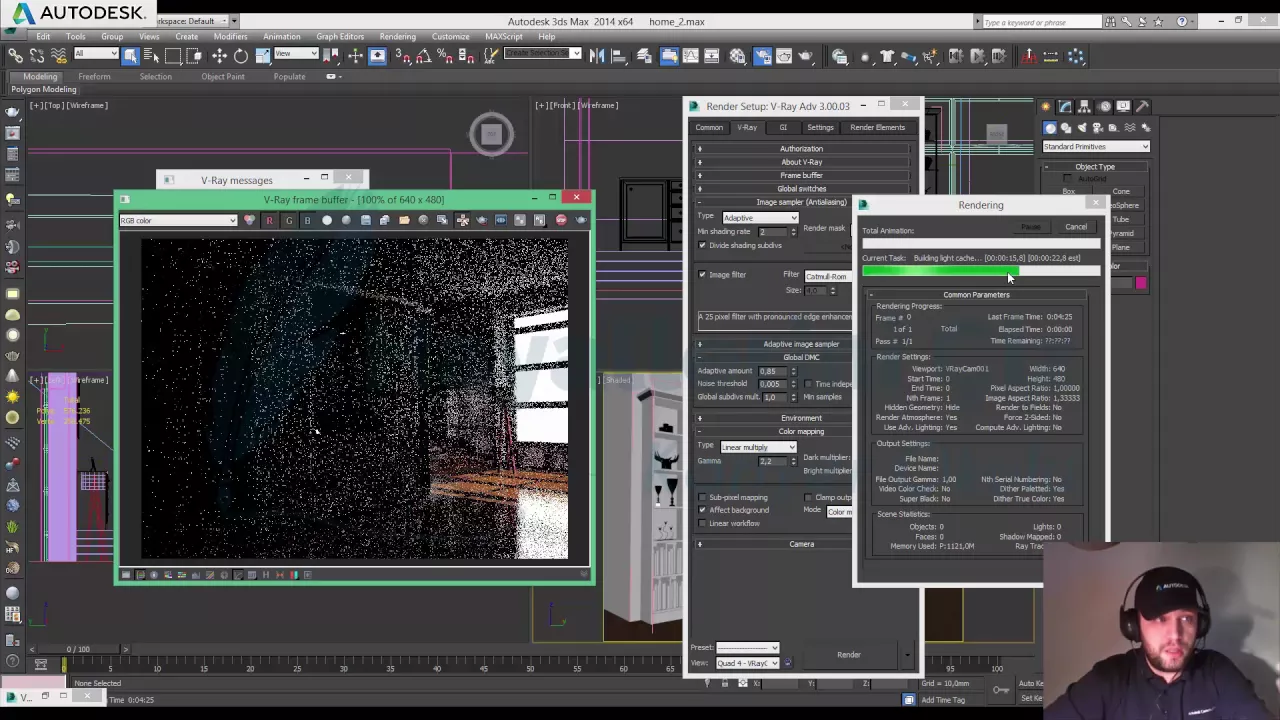Show green channel in V-Ray frame buffer
This screenshot has height=720, width=1280.
pos(288,220)
